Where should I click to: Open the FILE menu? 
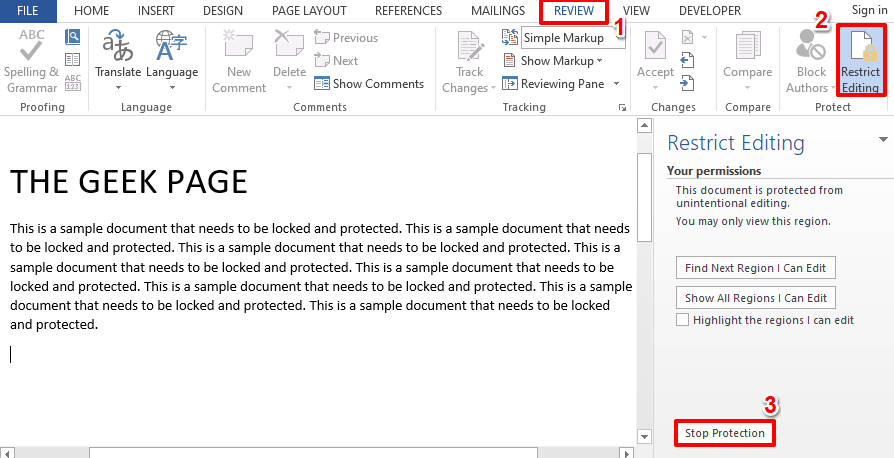click(x=27, y=11)
